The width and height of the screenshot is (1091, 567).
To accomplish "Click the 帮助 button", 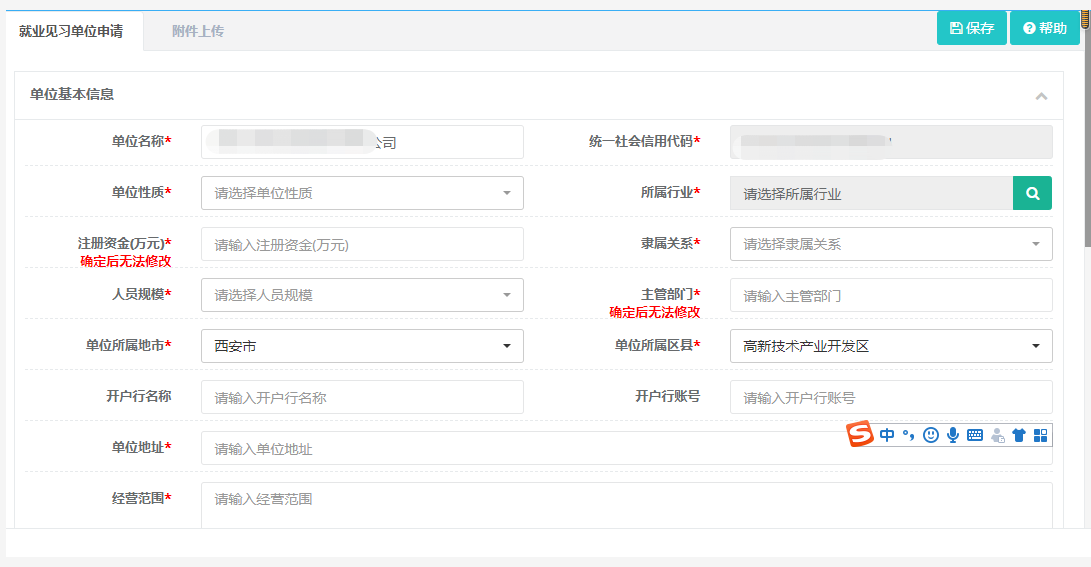I will [1044, 28].
